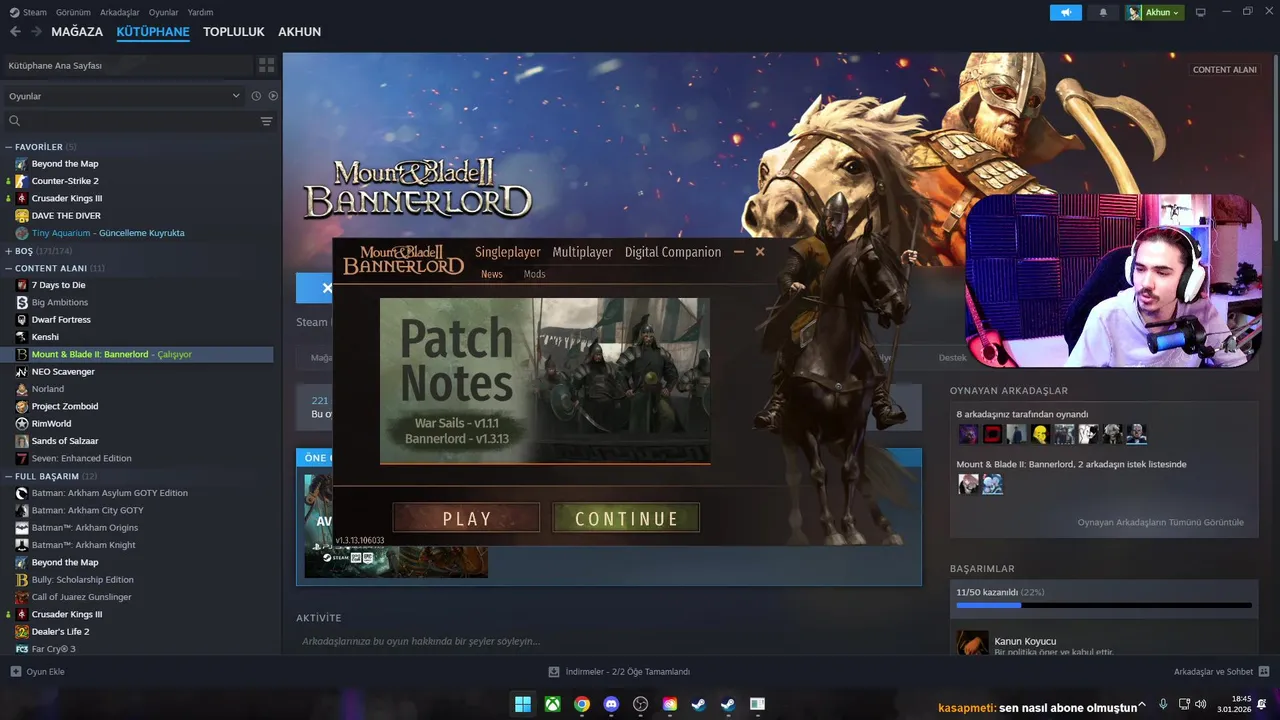1280x720 pixels.
Task: Go back with the left arrow
Action: [x=15, y=32]
